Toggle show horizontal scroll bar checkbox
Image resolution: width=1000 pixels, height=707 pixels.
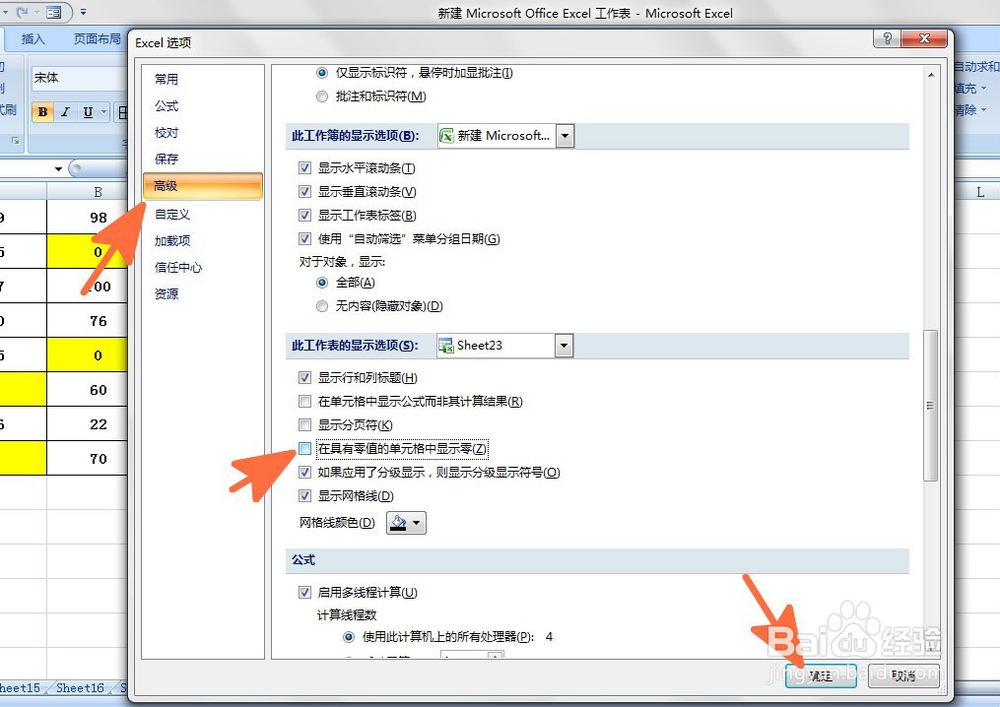(x=305, y=168)
